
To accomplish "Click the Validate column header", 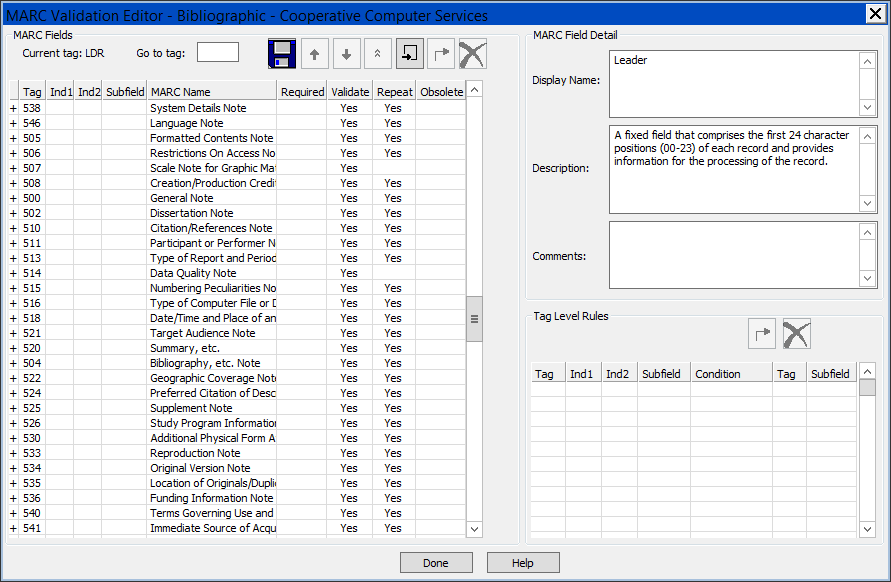I will (x=350, y=92).
